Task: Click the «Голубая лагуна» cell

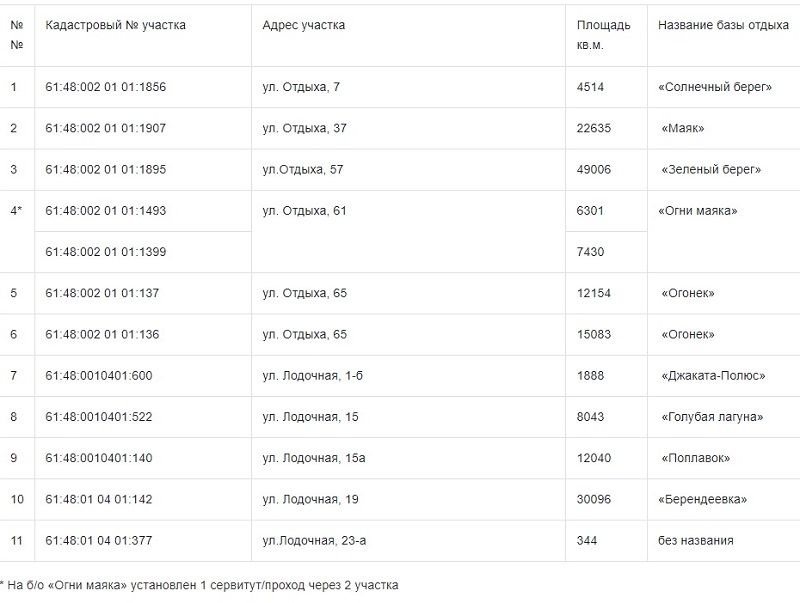Action: (x=712, y=416)
